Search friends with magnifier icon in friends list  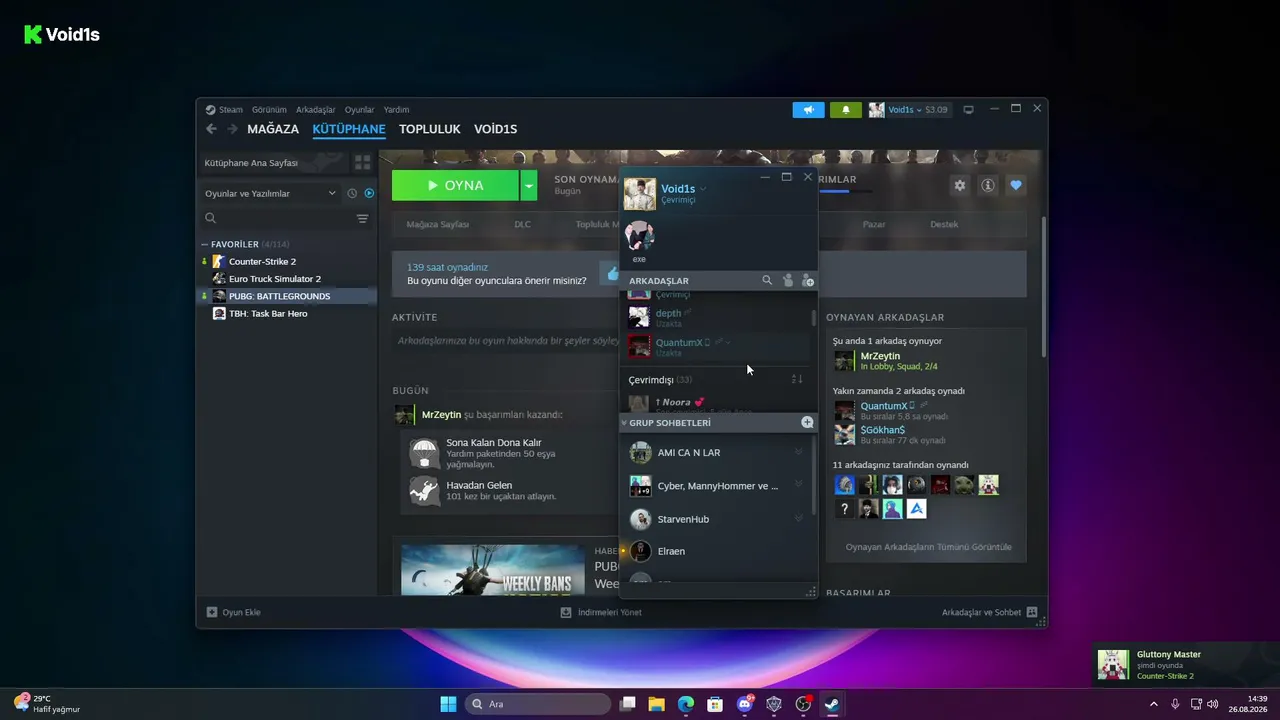pyautogui.click(x=767, y=281)
